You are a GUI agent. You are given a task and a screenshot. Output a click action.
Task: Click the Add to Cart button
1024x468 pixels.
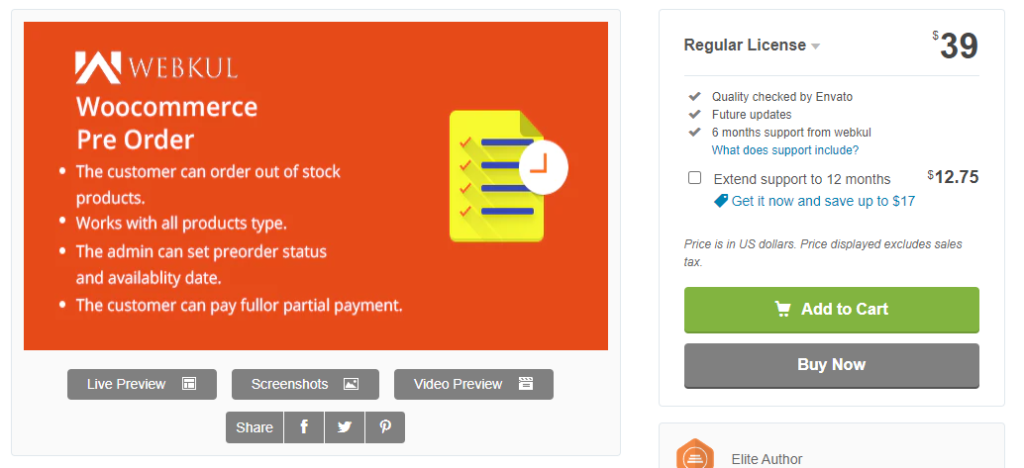point(831,309)
